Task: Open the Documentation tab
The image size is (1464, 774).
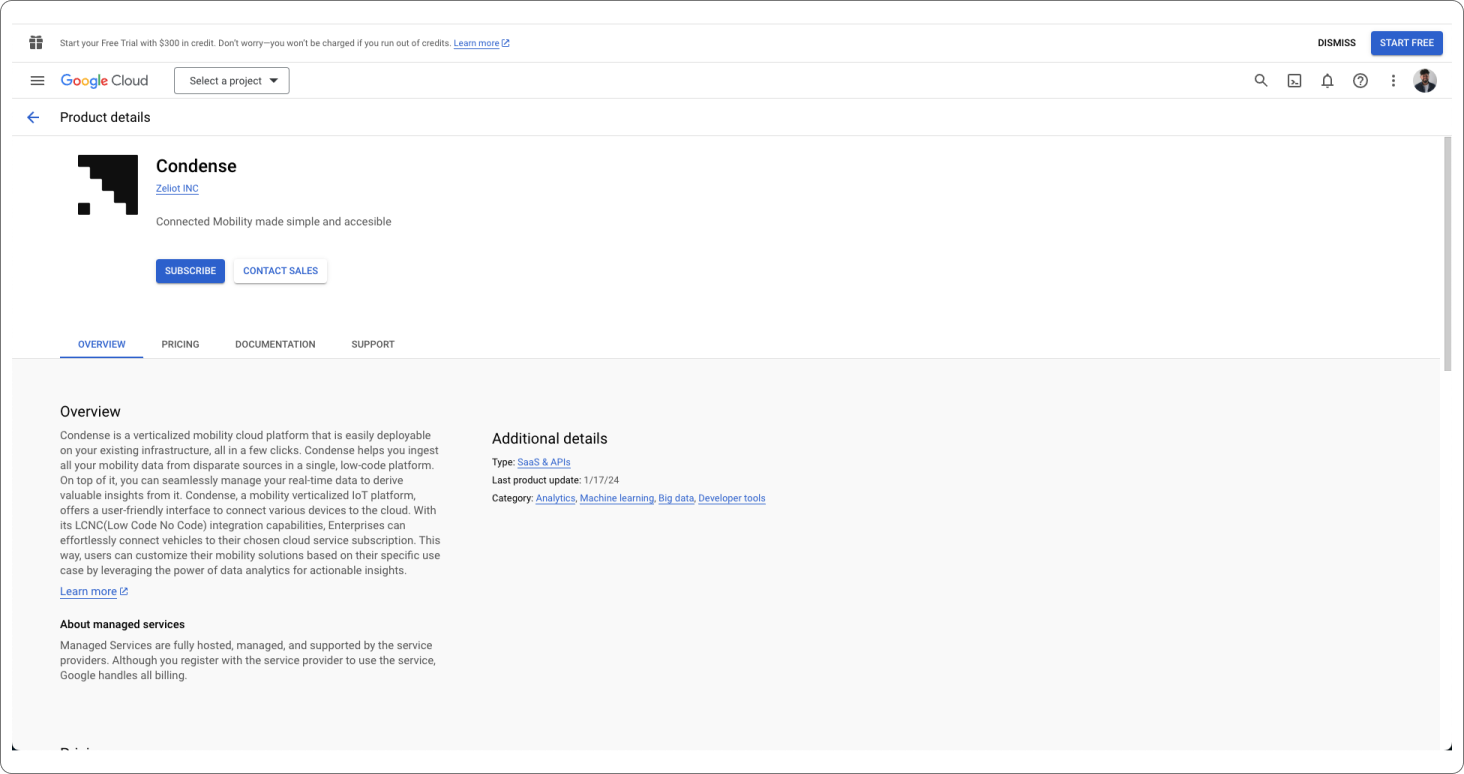Action: click(275, 344)
